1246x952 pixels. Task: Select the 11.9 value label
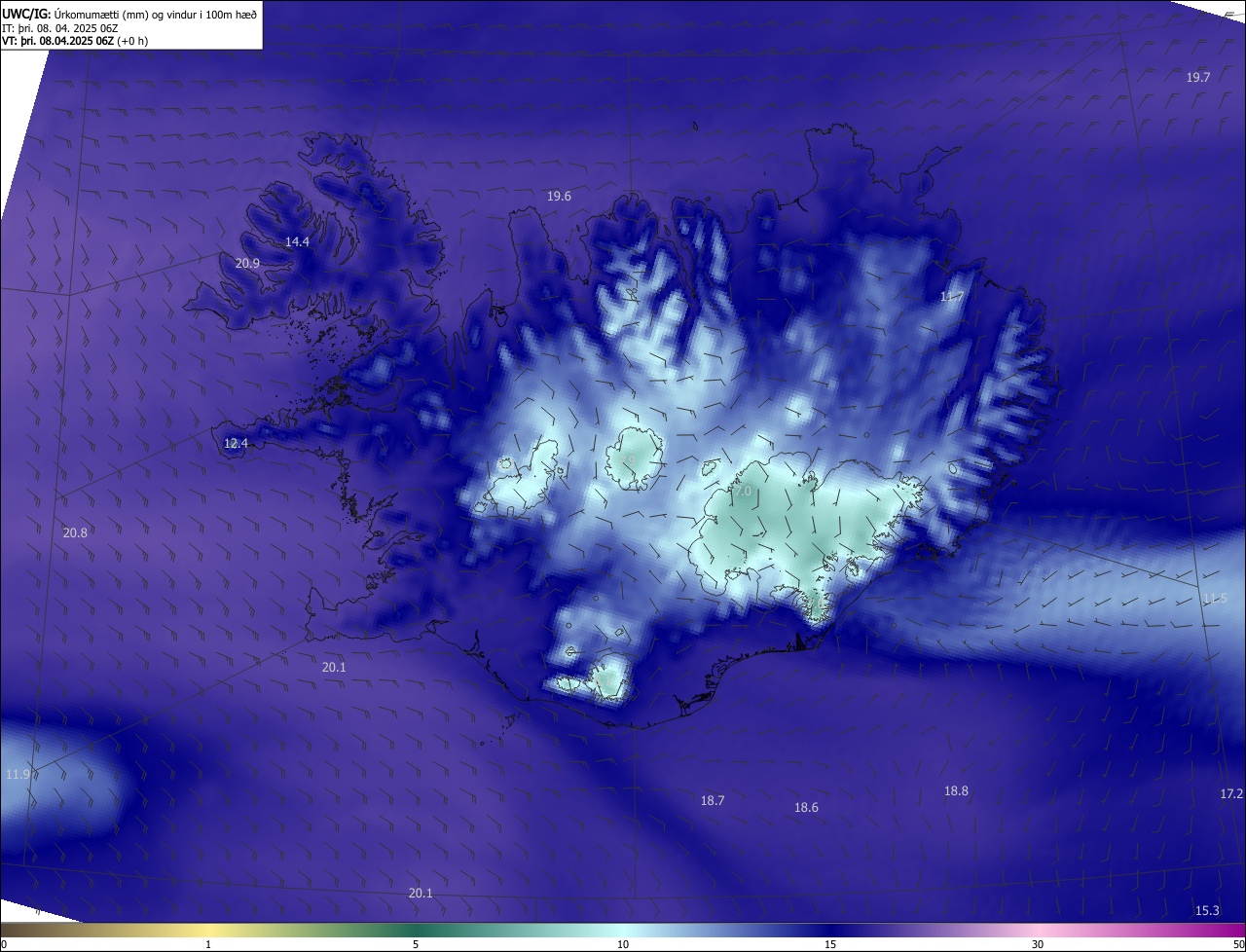(x=18, y=774)
